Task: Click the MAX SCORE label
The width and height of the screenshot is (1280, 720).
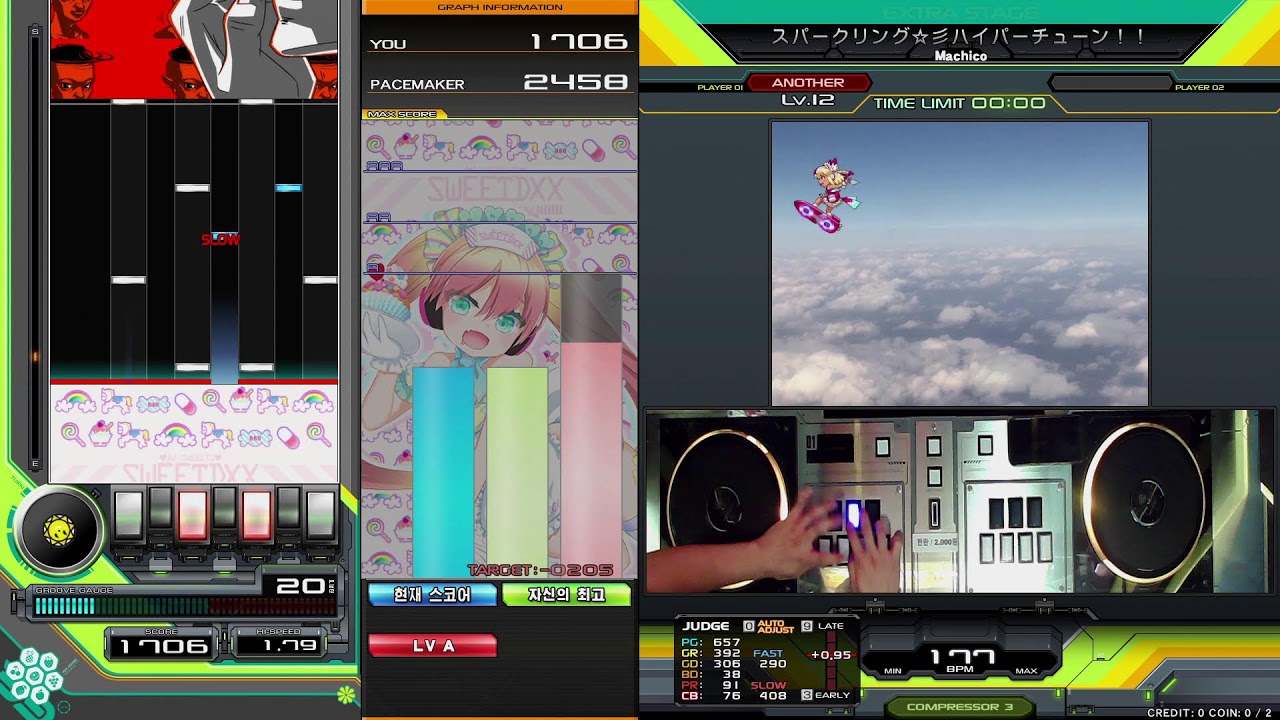Action: point(402,114)
